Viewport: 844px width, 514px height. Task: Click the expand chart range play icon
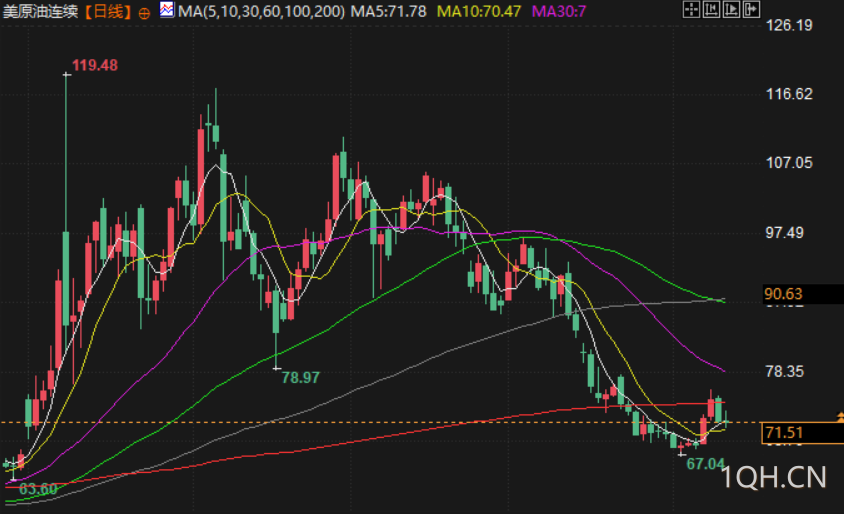pos(731,9)
